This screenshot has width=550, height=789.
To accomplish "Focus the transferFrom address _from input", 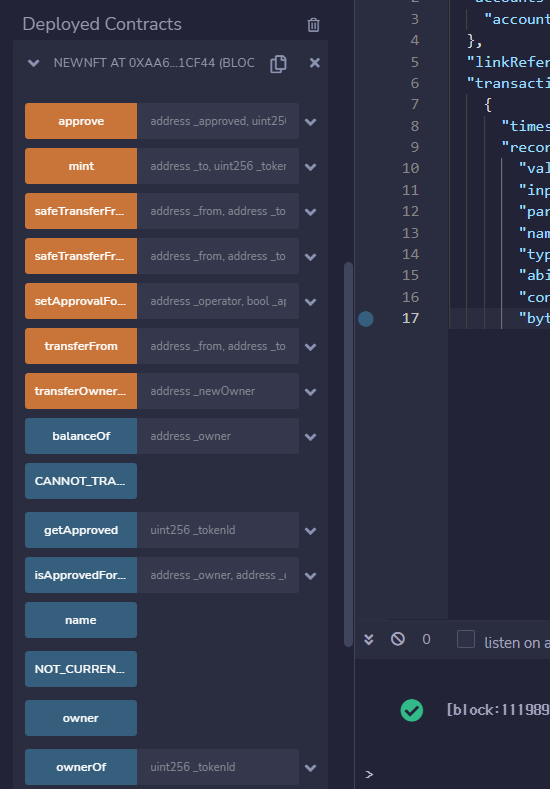I will click(x=218, y=346).
